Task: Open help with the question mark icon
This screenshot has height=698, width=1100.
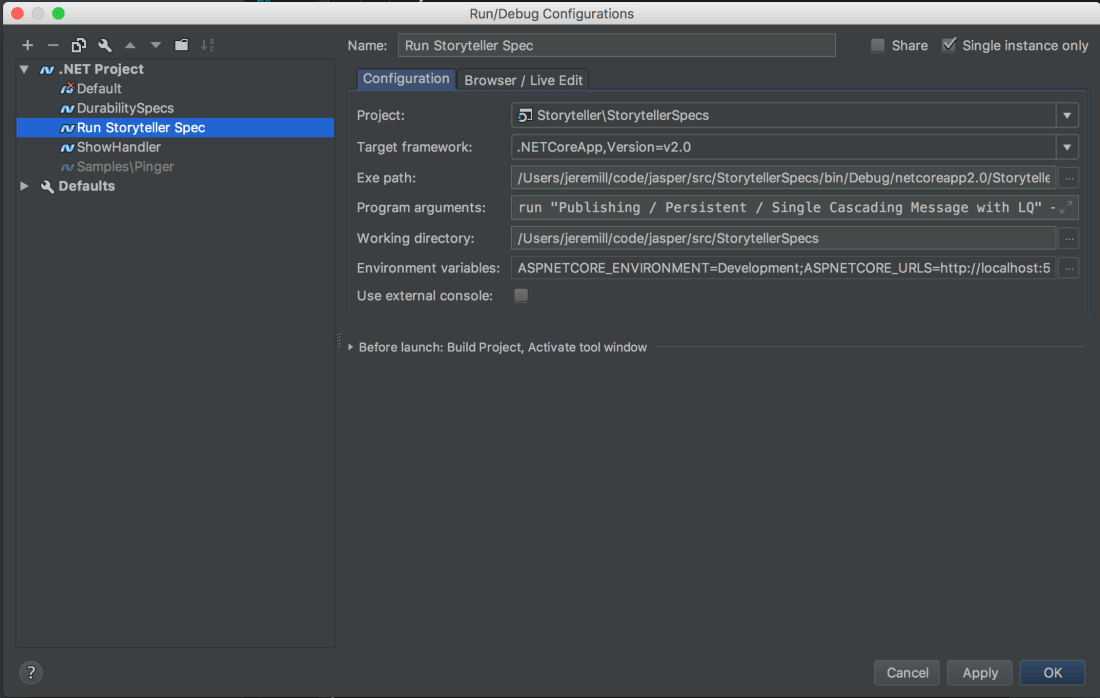Action: click(x=31, y=672)
